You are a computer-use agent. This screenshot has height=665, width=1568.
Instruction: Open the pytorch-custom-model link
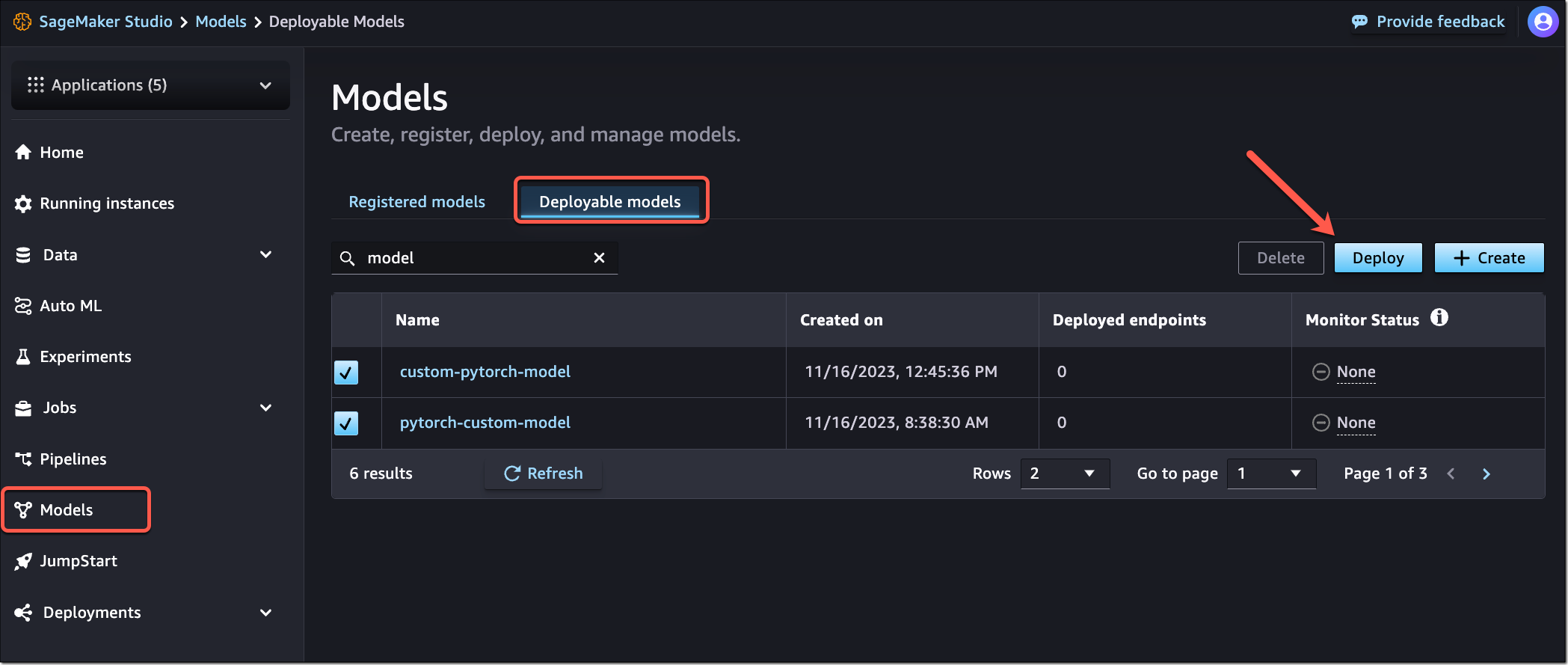485,423
